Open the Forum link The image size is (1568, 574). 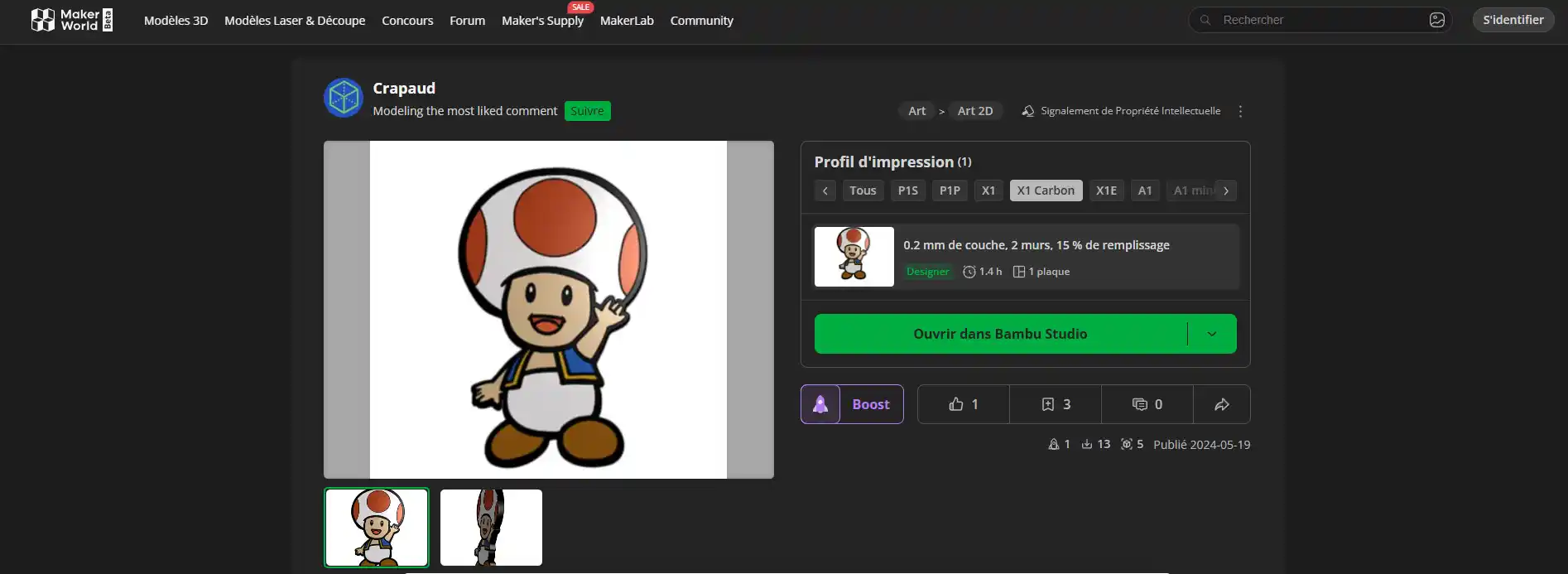[x=467, y=21]
